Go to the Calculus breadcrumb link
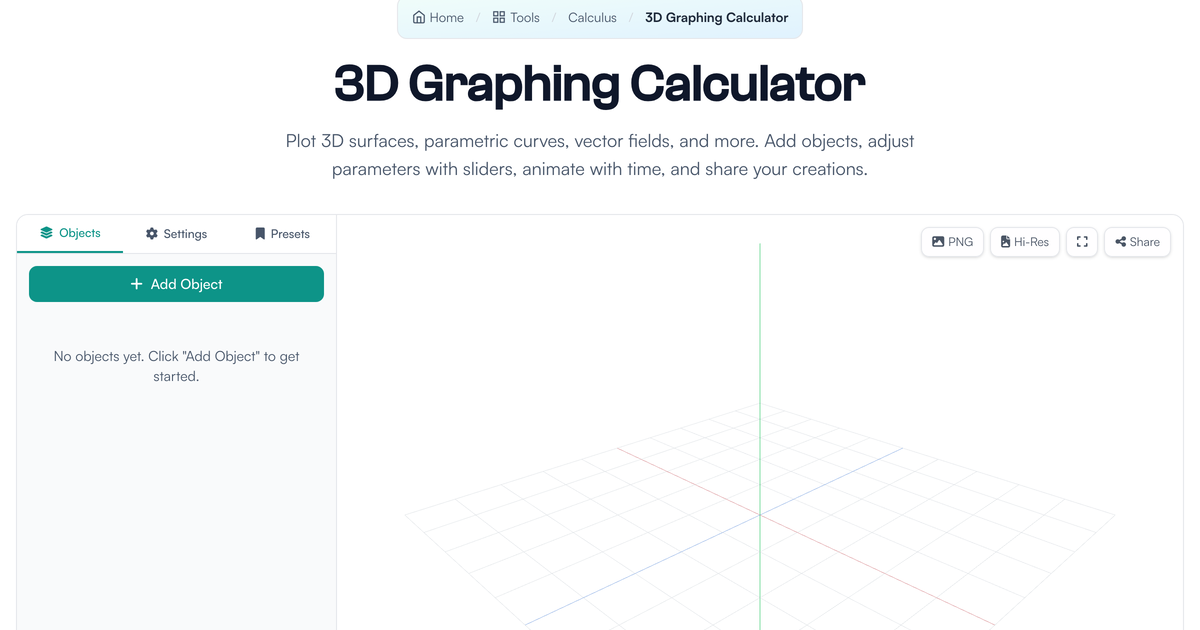 [x=592, y=17]
